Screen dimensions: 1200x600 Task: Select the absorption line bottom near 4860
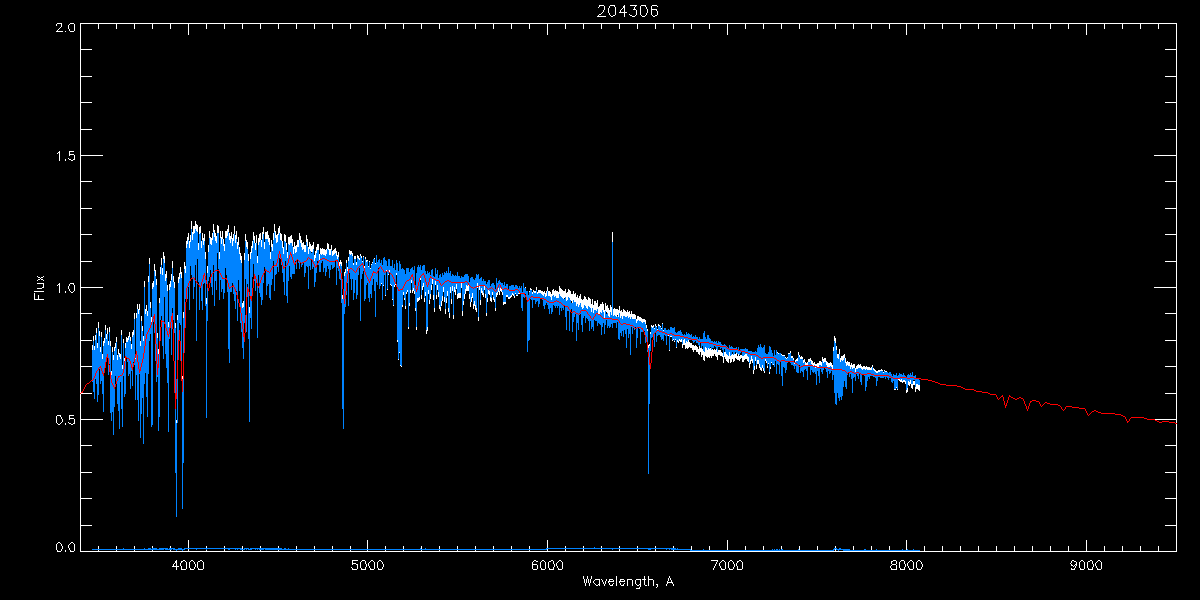(x=343, y=426)
